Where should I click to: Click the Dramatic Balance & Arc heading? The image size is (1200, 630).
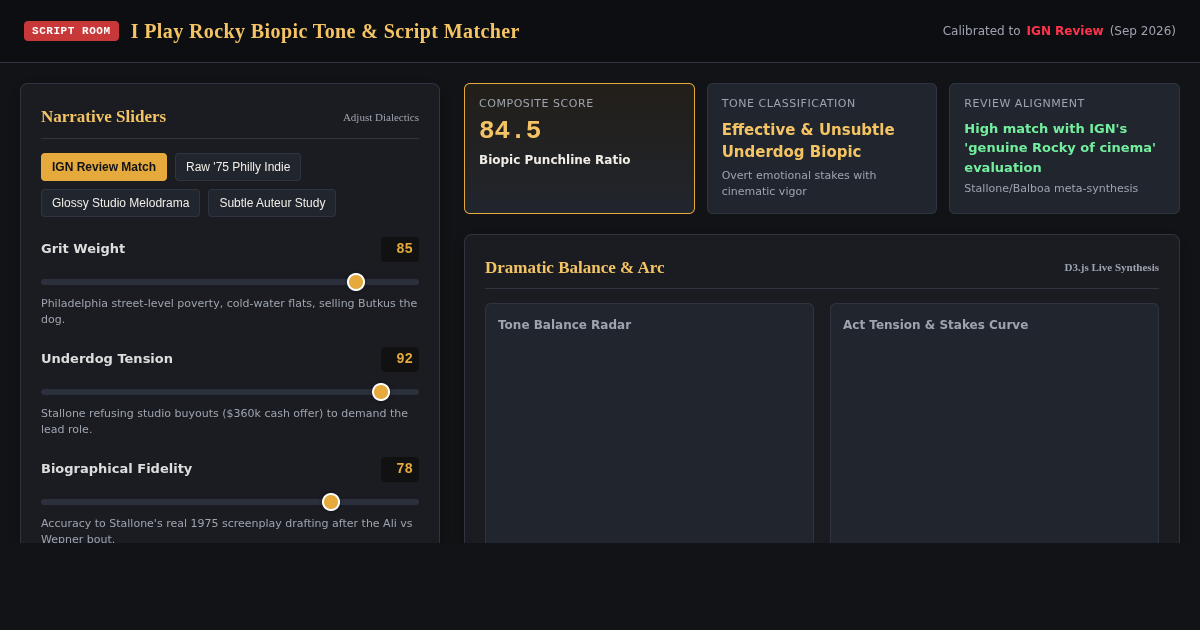574,268
